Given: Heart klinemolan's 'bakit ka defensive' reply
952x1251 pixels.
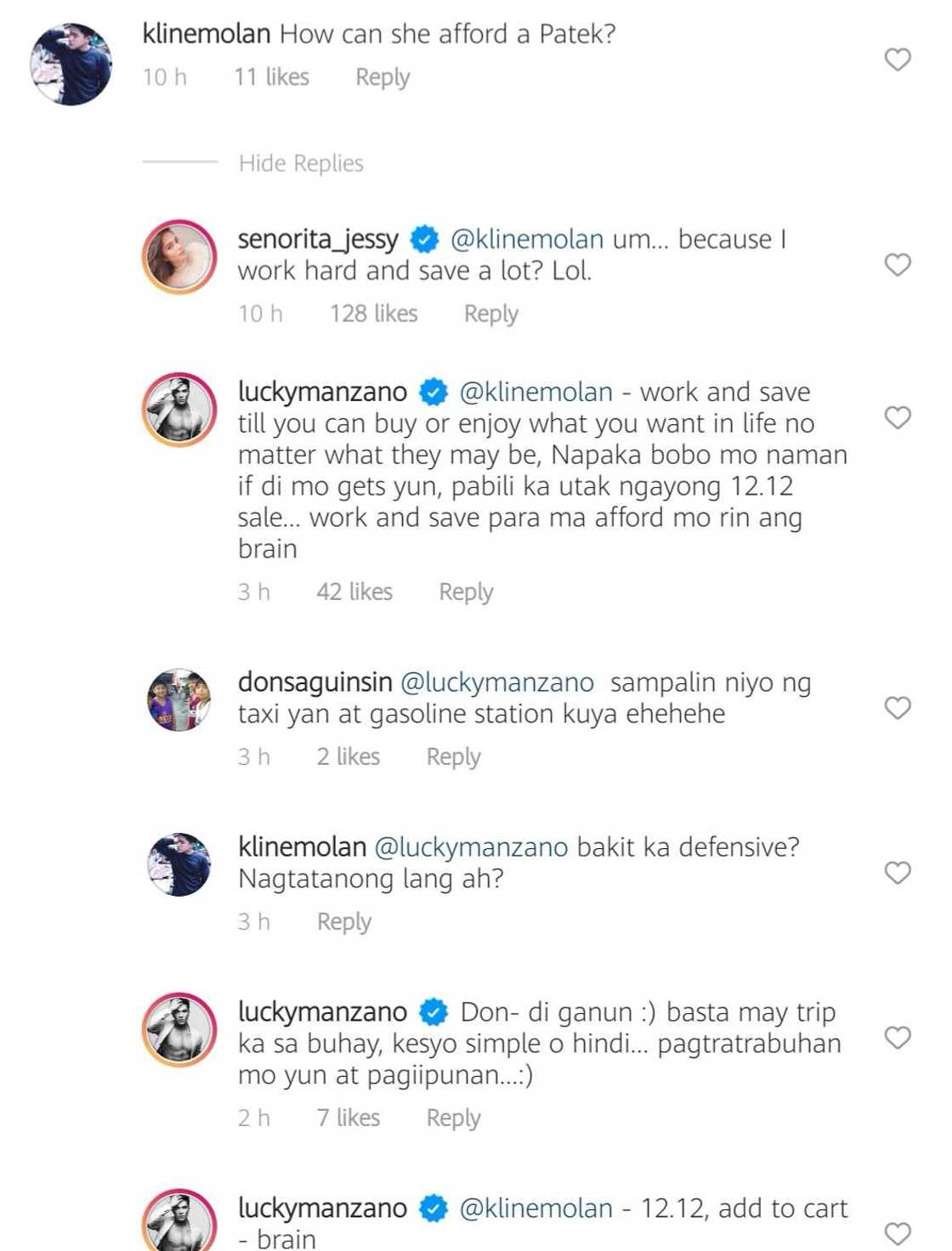Looking at the screenshot, I should click(898, 873).
